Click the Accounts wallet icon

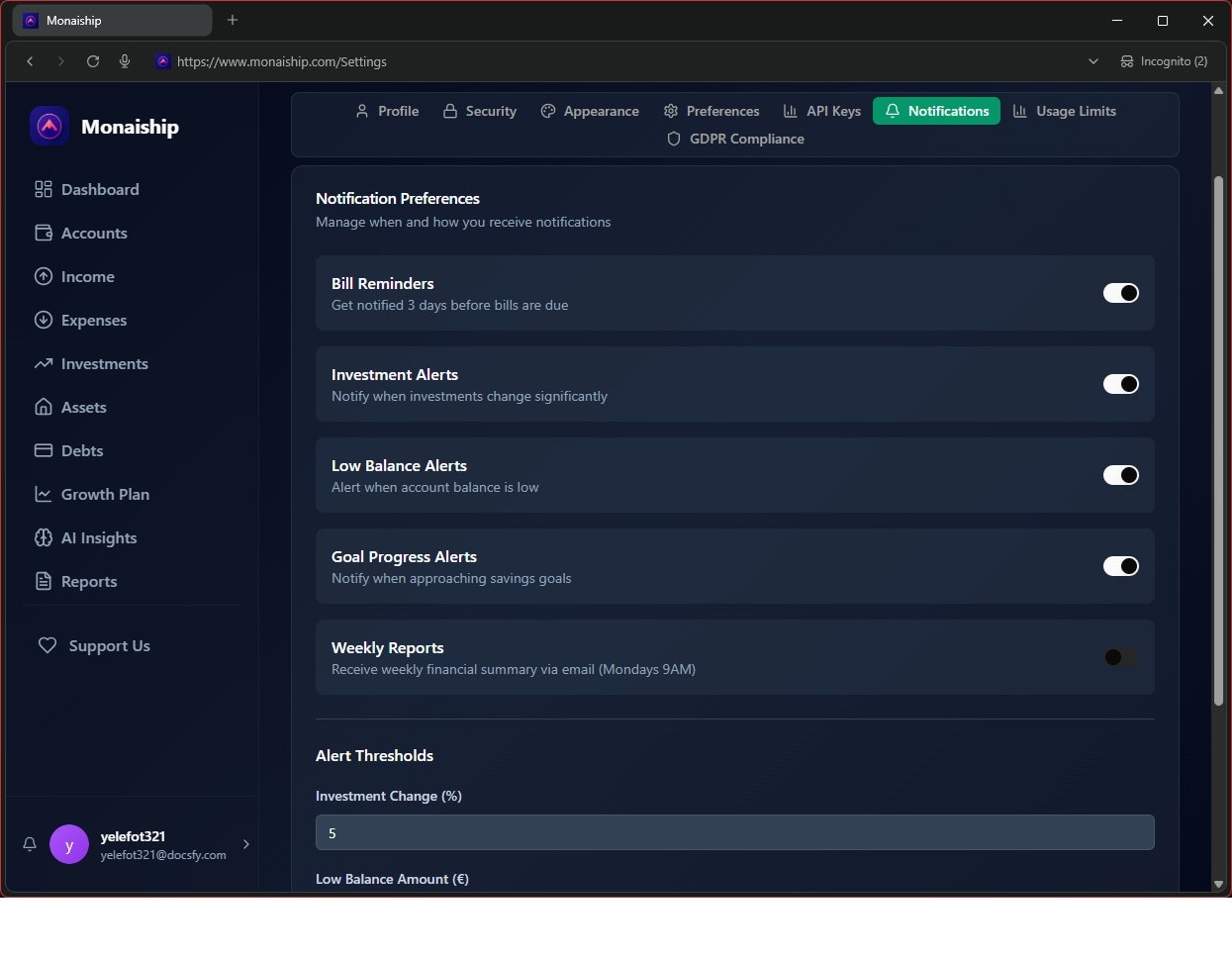point(44,233)
